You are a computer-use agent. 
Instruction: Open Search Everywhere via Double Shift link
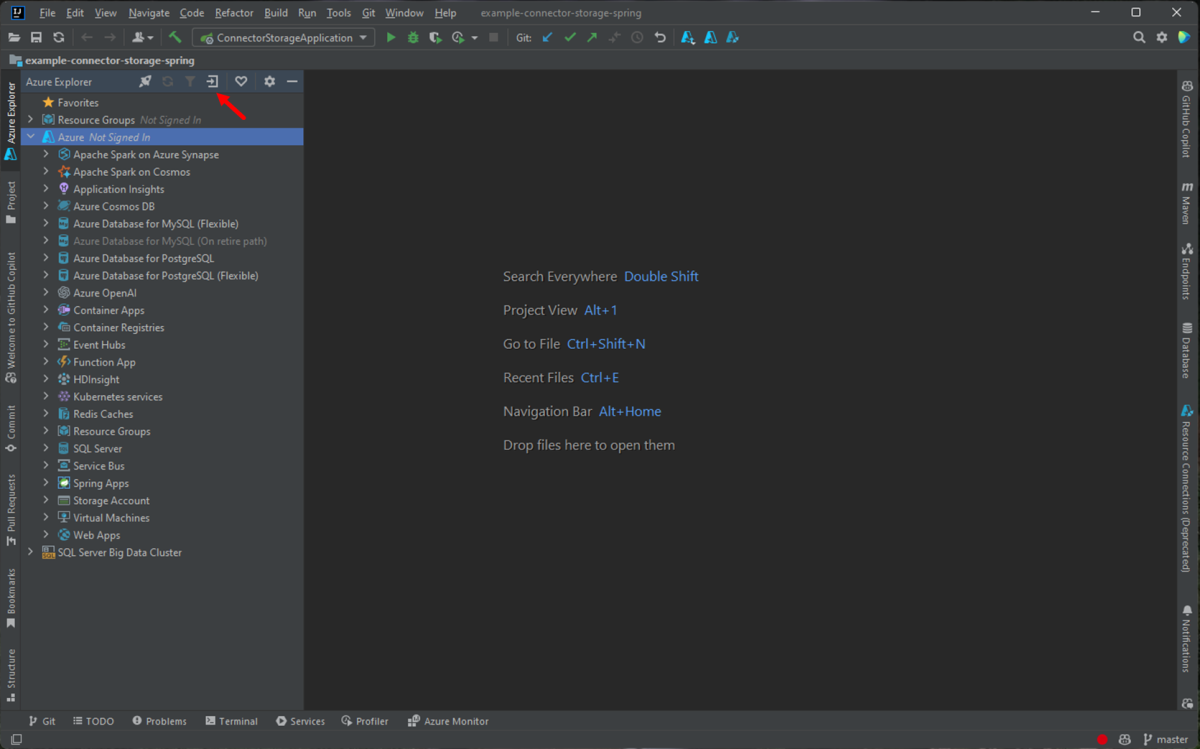(661, 276)
